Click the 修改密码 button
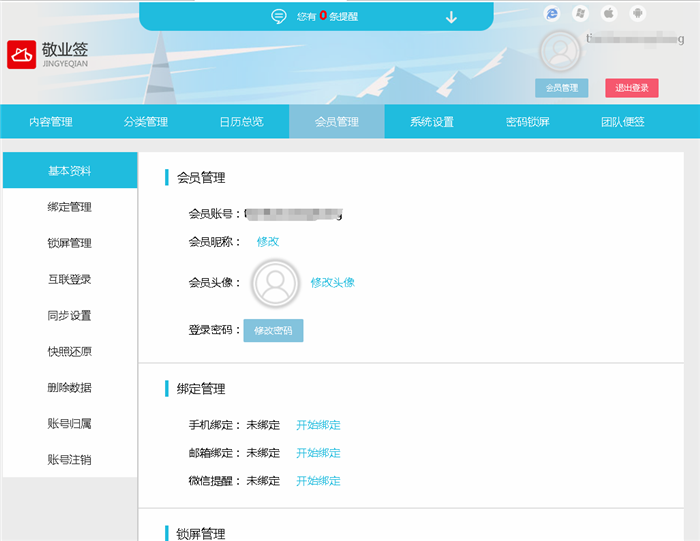 273,330
